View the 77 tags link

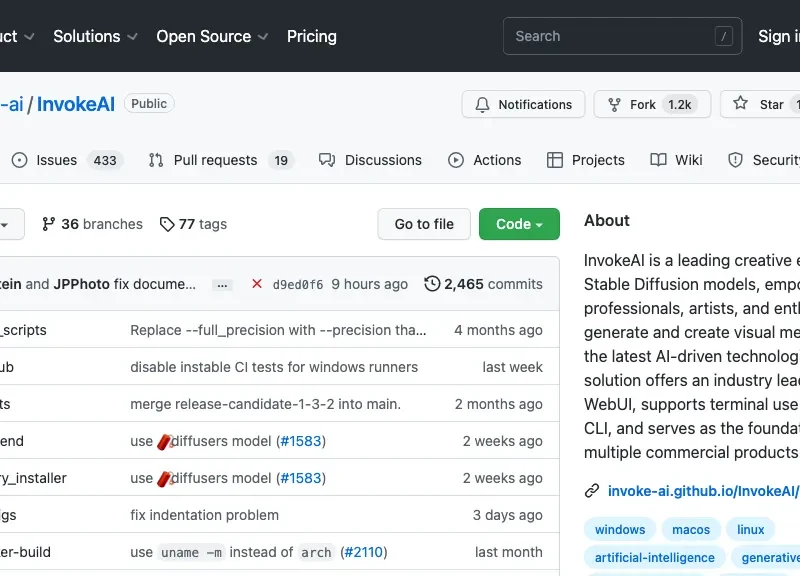[193, 224]
